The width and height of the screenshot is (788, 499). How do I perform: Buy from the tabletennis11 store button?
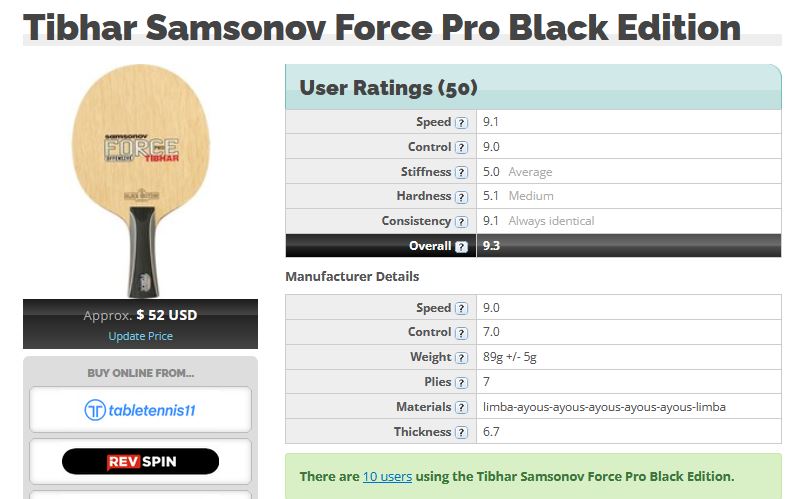click(x=140, y=410)
